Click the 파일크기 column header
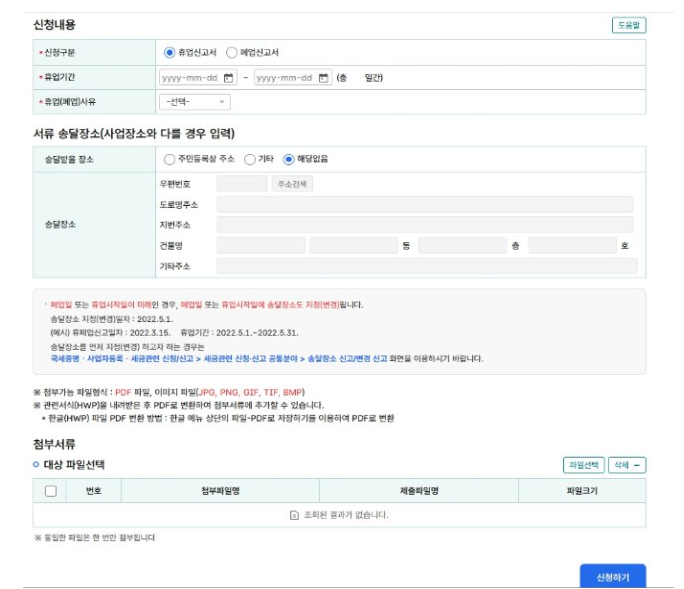Viewport: 684px width, 589px height. click(x=582, y=491)
